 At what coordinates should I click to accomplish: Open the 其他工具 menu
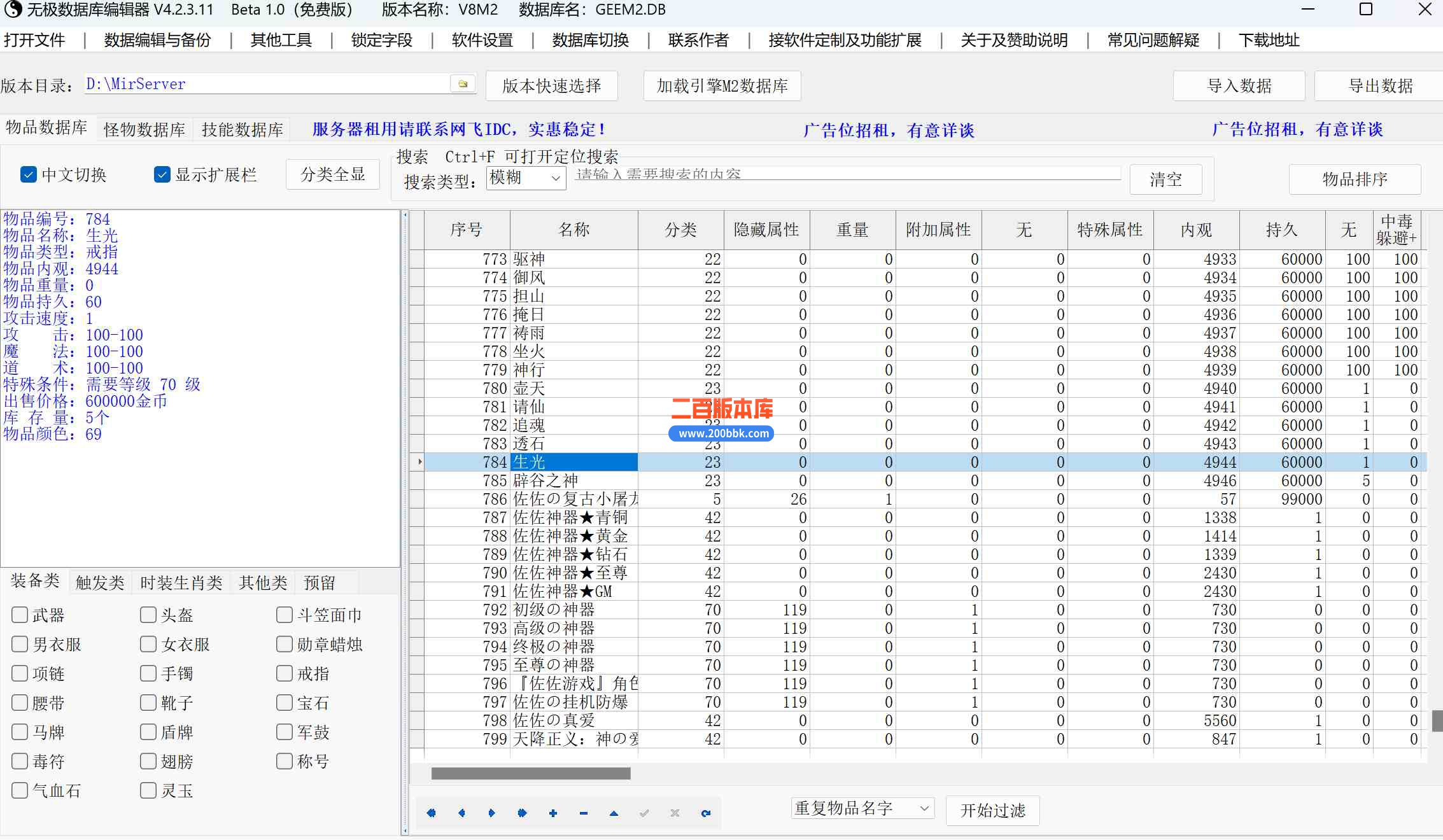point(281,40)
